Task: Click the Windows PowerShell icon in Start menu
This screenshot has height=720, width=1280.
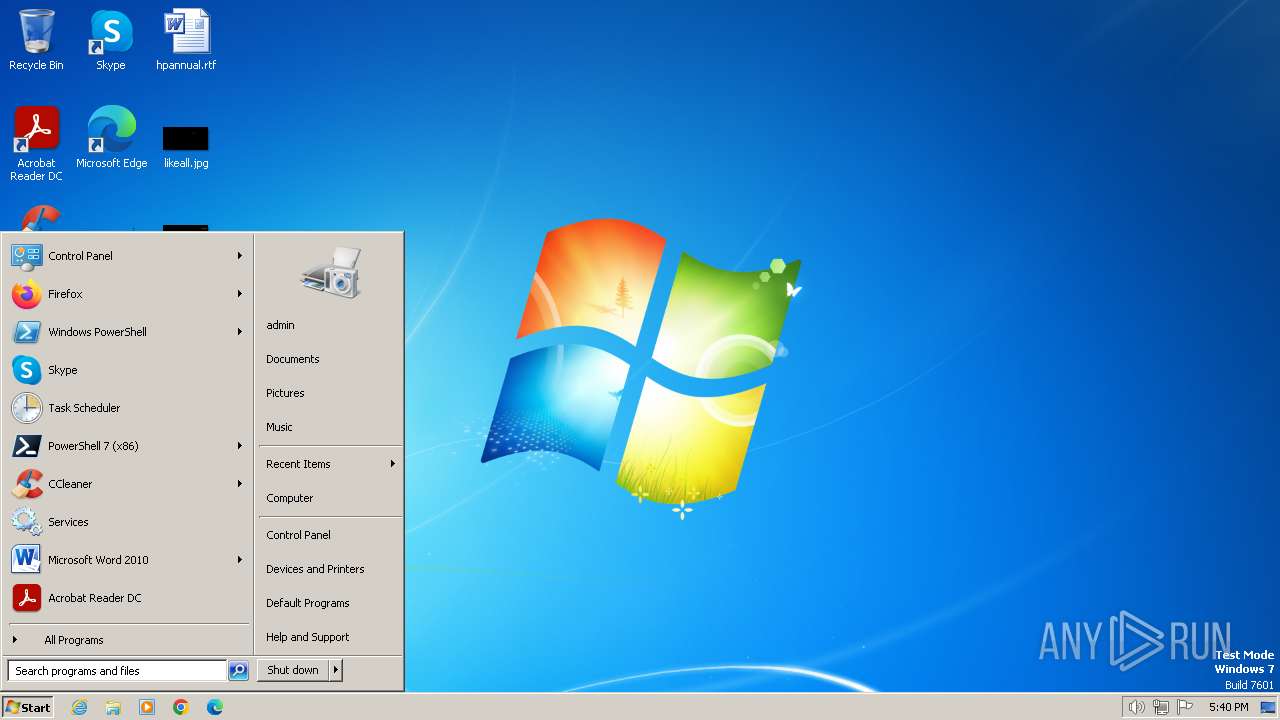Action: [x=26, y=332]
